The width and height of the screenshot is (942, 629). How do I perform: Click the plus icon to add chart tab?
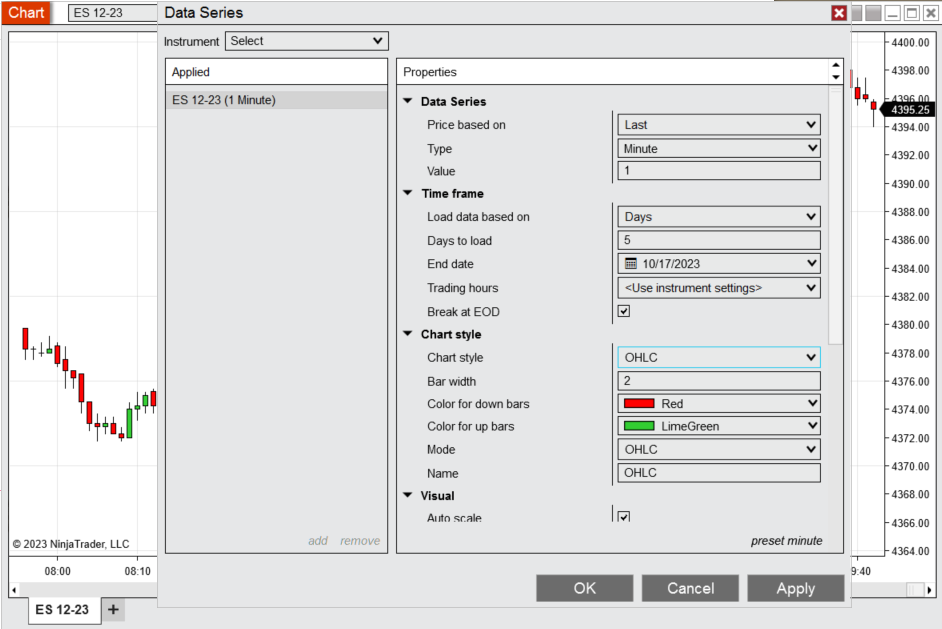(113, 609)
